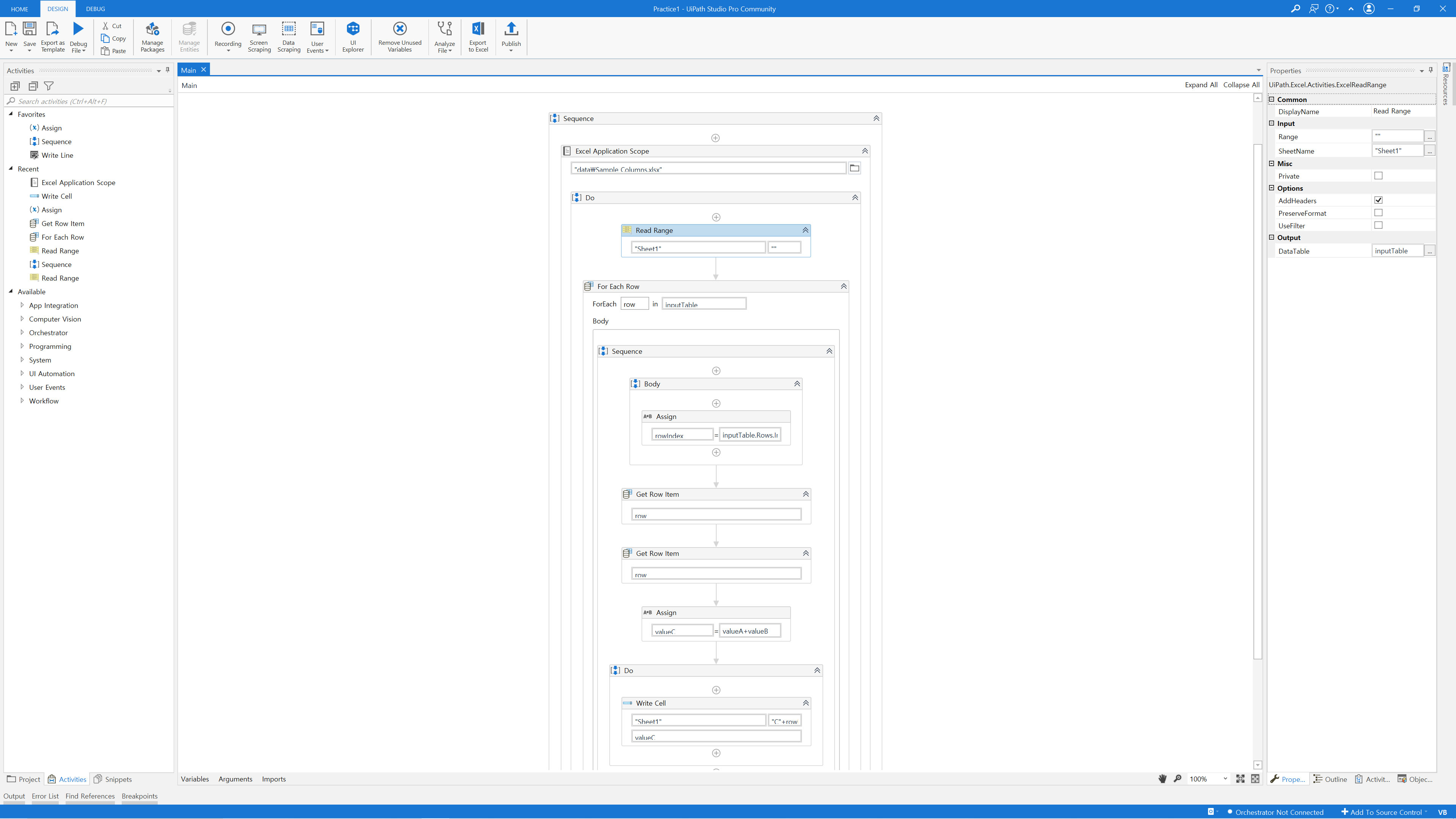Image resolution: width=1456 pixels, height=819 pixels.
Task: Click the pan hand tool icon
Action: coord(1162,779)
